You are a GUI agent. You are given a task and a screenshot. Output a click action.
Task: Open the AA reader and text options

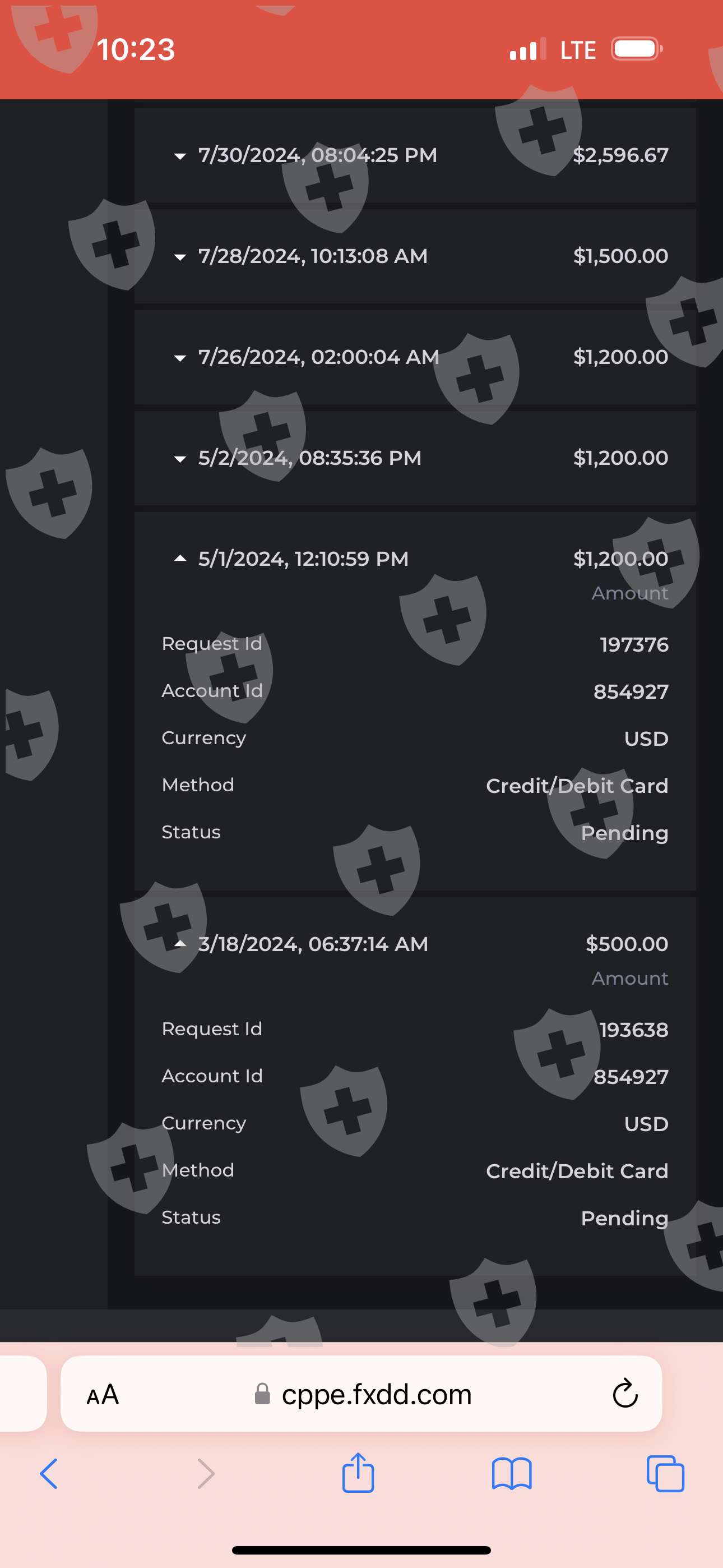point(103,1394)
